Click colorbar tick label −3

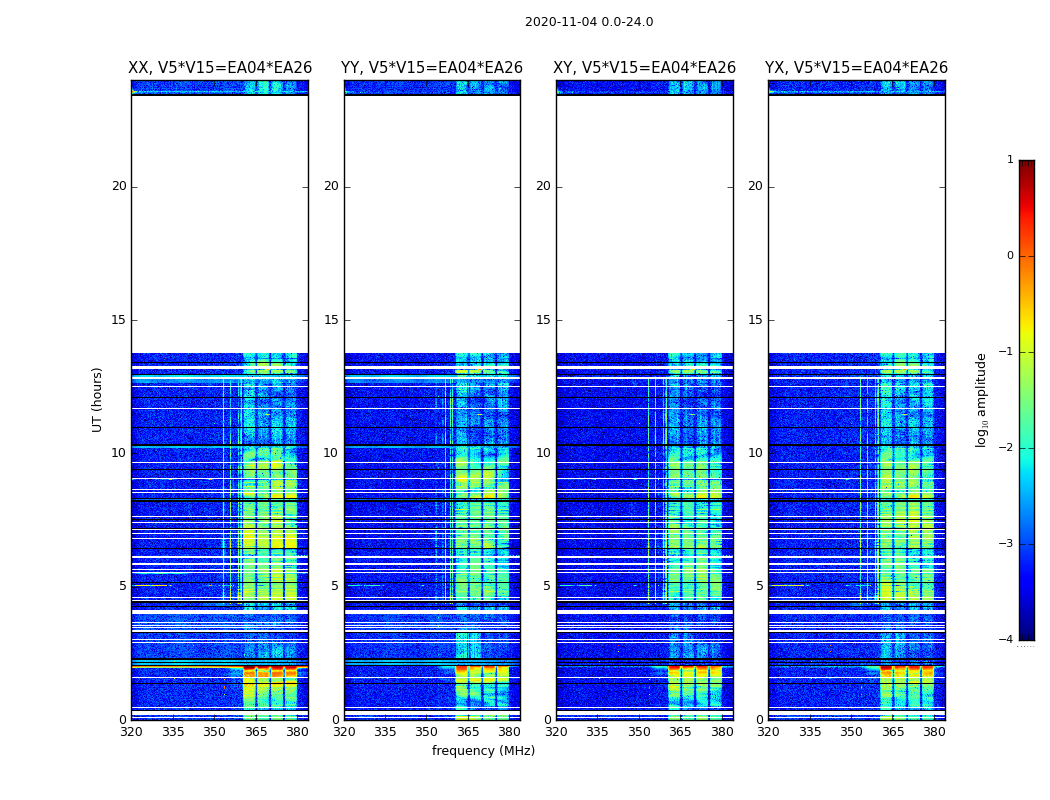point(1006,544)
